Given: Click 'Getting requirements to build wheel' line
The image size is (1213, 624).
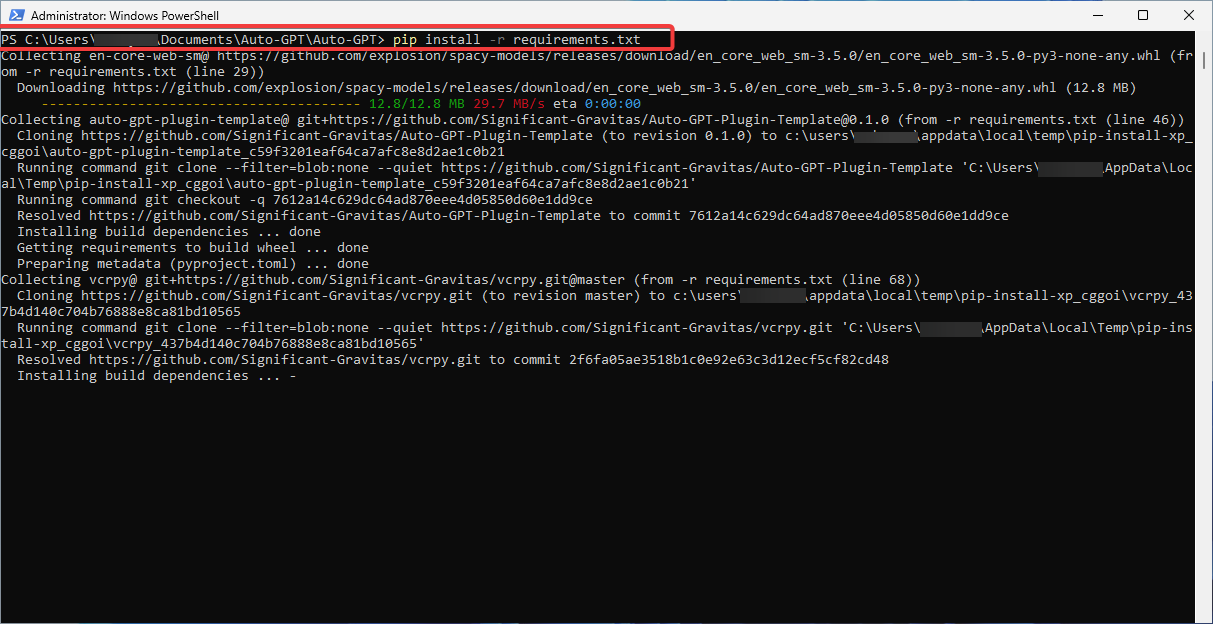Looking at the screenshot, I should tap(193, 248).
